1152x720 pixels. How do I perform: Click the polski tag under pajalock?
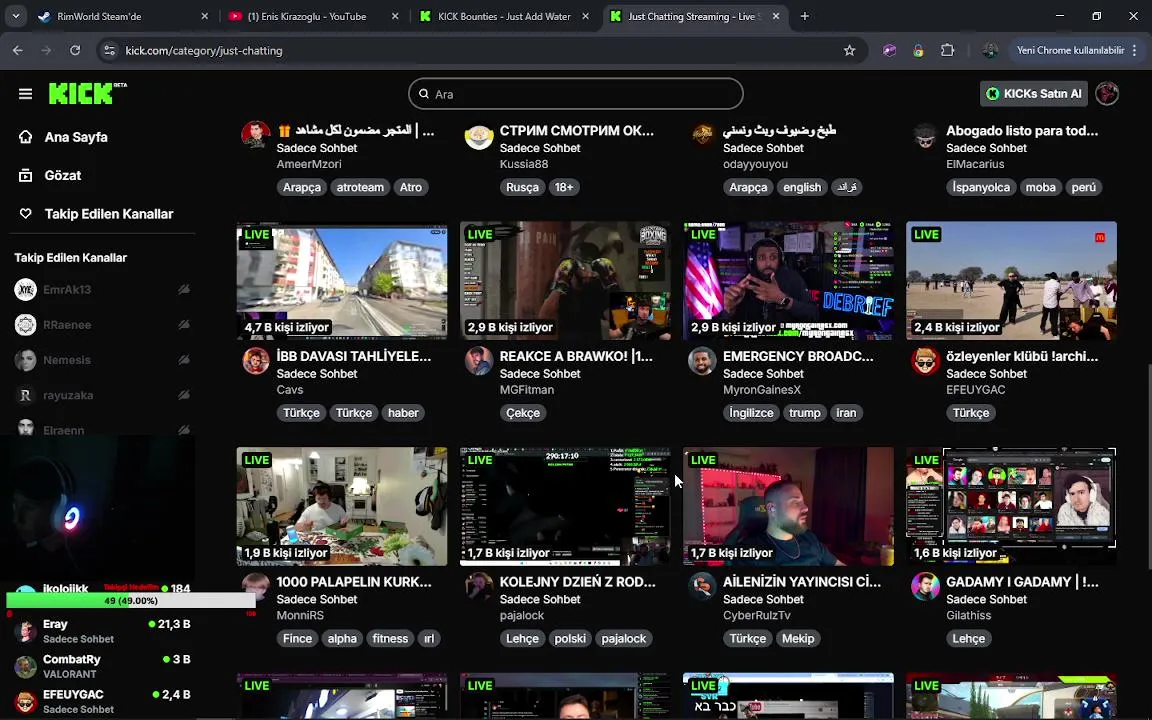coord(570,638)
